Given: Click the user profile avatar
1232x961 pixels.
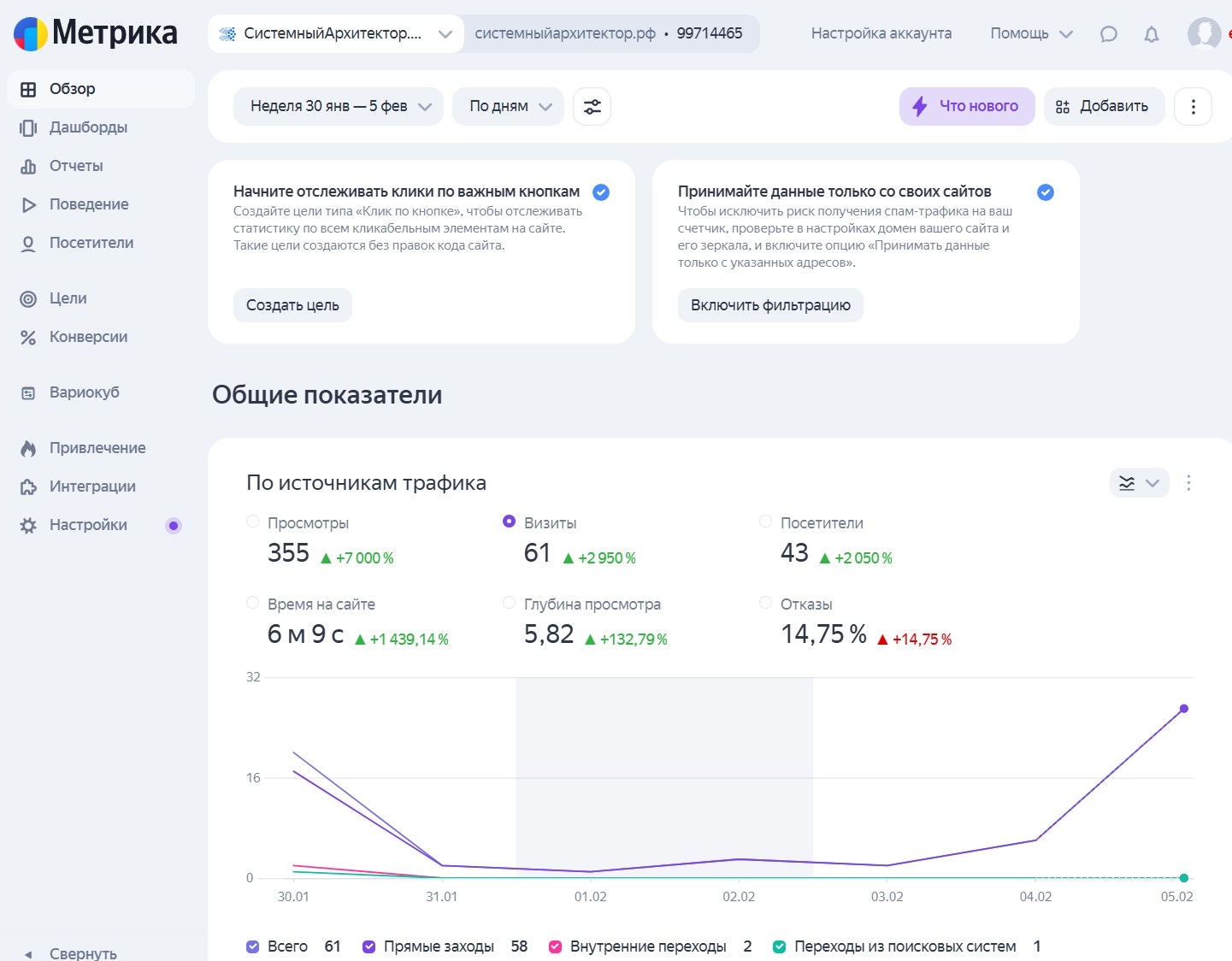Looking at the screenshot, I should (1204, 34).
